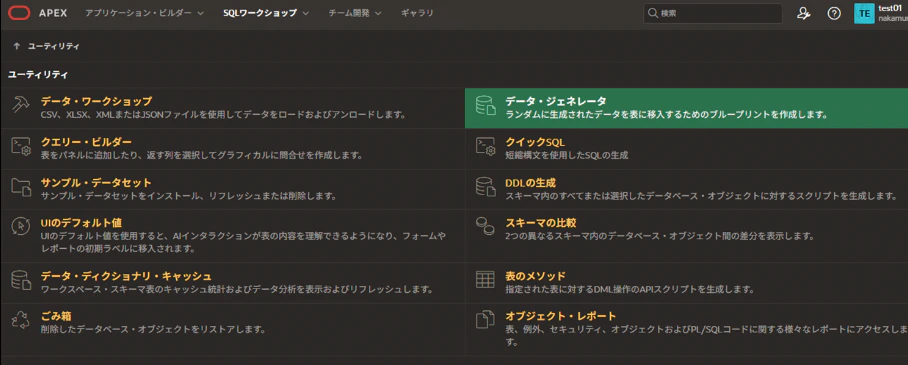
Task: Expand the アプリケーション・ビルダー dropdown menu
Action: (x=144, y=13)
